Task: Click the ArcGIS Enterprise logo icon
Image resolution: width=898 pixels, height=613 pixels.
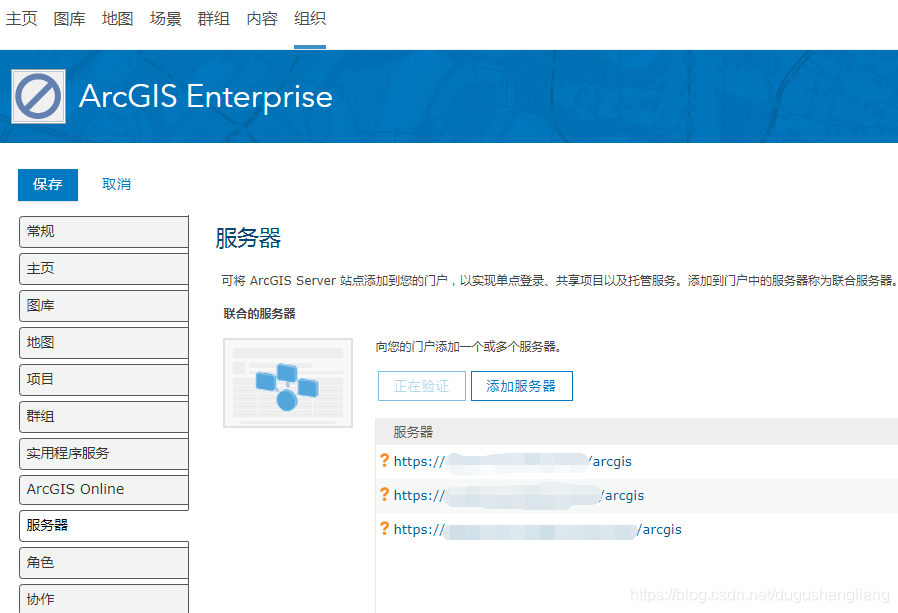Action: click(39, 97)
